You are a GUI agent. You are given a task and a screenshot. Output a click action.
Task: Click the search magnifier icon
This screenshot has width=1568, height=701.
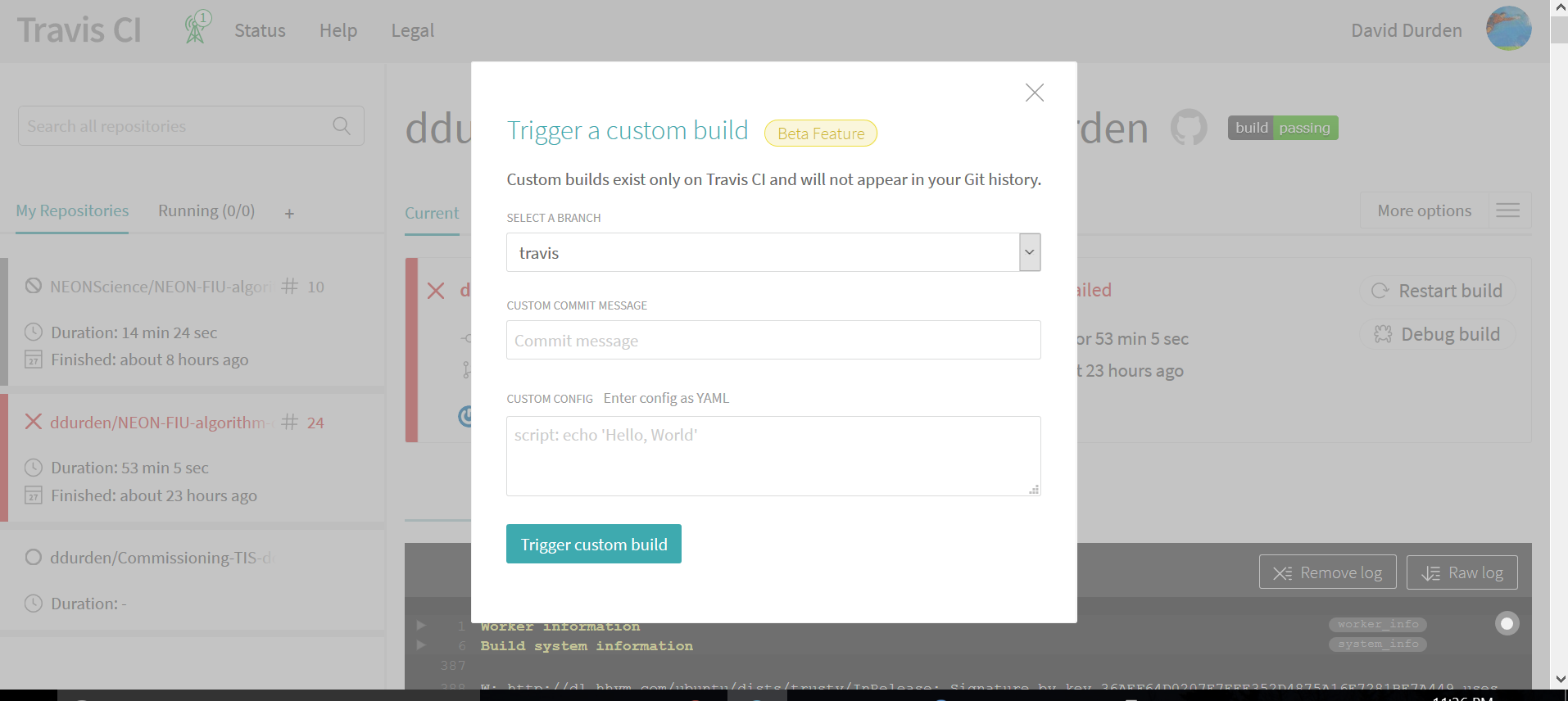342,126
